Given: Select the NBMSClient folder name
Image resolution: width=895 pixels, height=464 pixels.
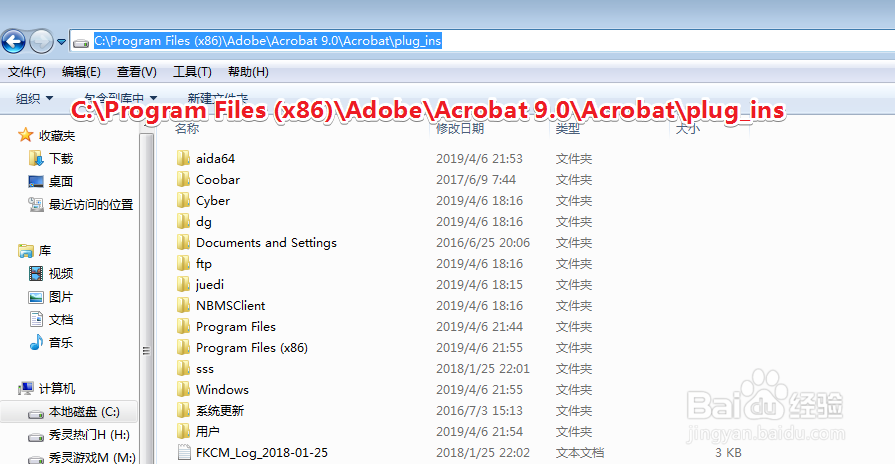Looking at the screenshot, I should click(231, 306).
